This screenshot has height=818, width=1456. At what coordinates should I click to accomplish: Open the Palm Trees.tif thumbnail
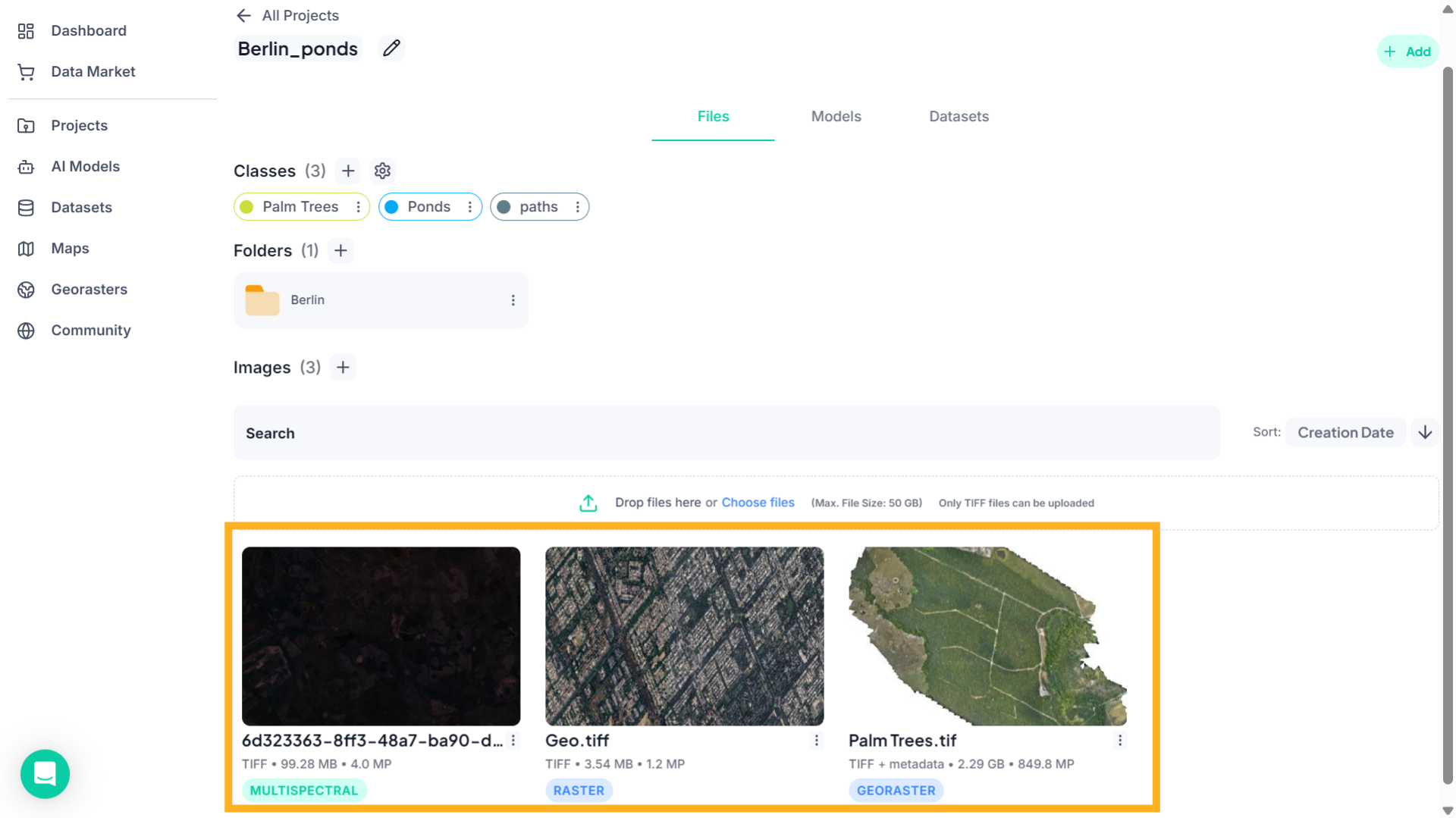[987, 636]
